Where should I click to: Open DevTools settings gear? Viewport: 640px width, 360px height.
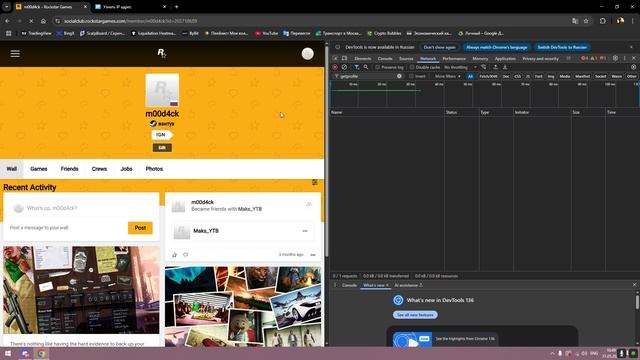click(x=615, y=58)
